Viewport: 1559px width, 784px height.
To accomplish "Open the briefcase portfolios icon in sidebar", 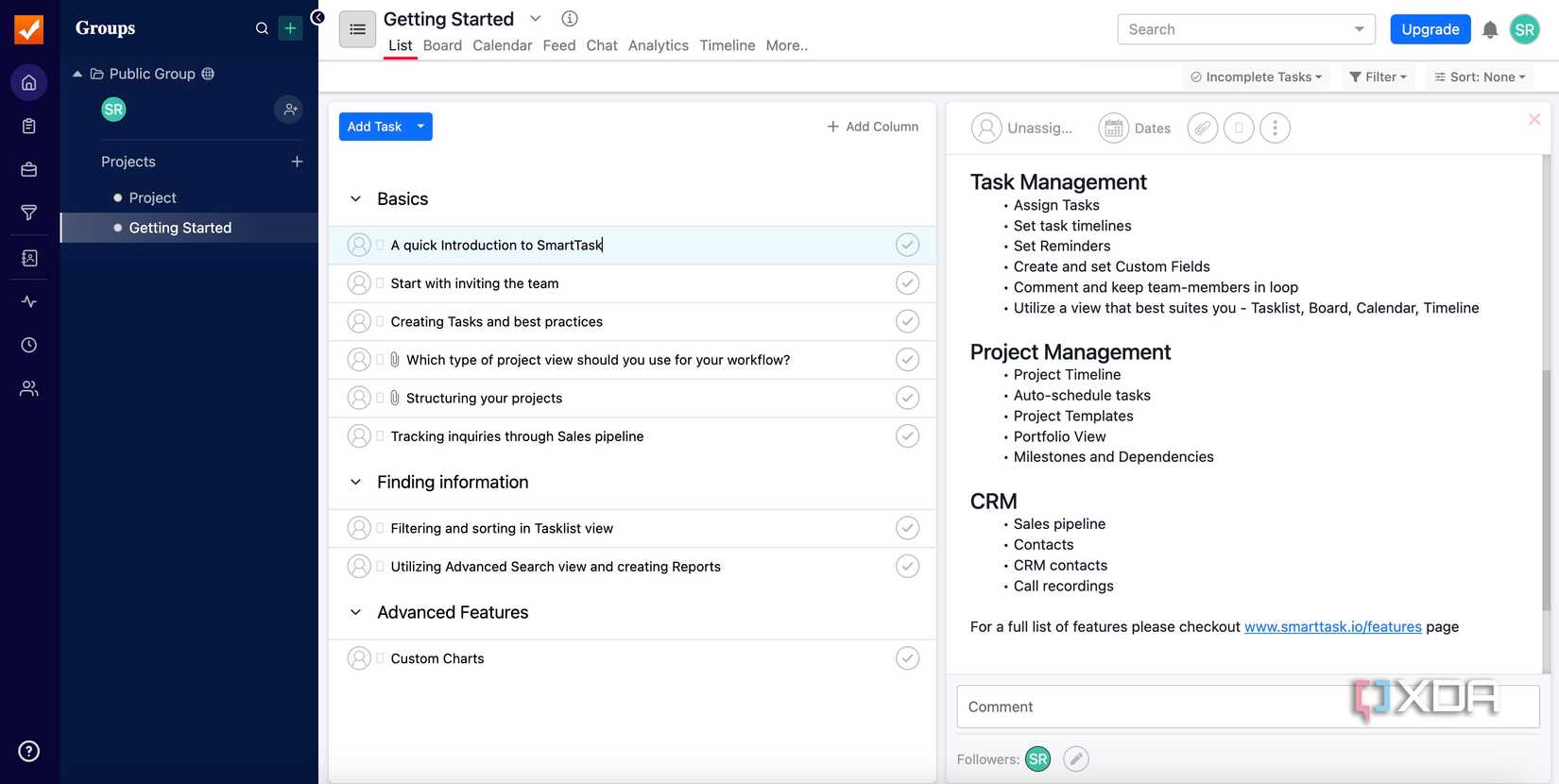I will 29,170.
